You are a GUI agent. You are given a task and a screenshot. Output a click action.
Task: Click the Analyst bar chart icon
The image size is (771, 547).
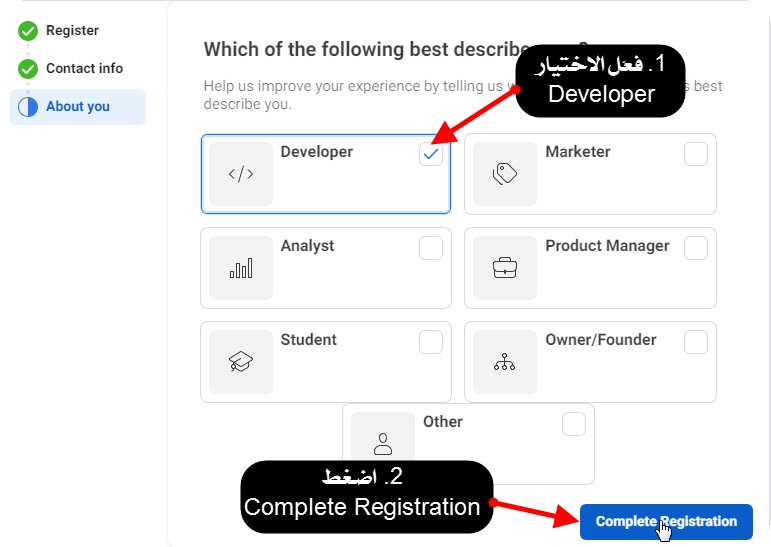pyautogui.click(x=241, y=268)
